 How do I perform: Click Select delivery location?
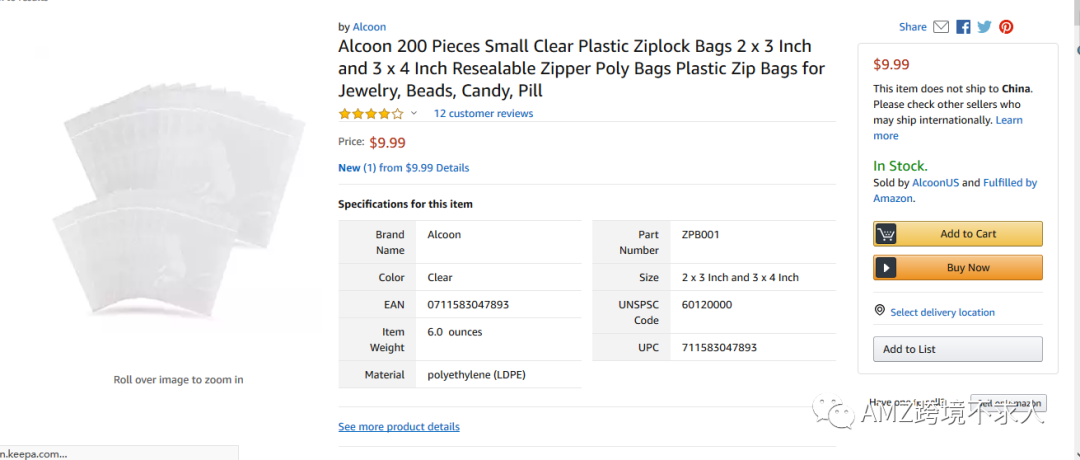[942, 312]
